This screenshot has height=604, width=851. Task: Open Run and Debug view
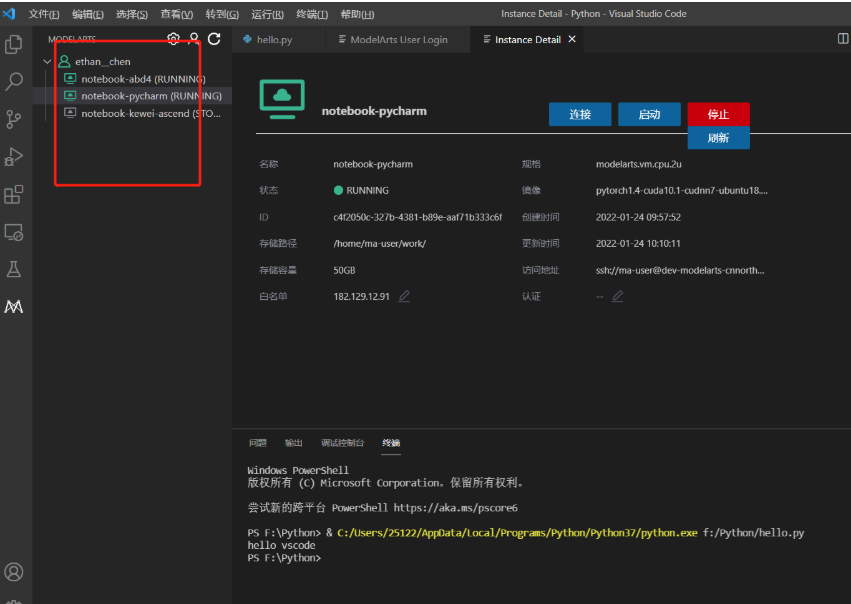[14, 157]
